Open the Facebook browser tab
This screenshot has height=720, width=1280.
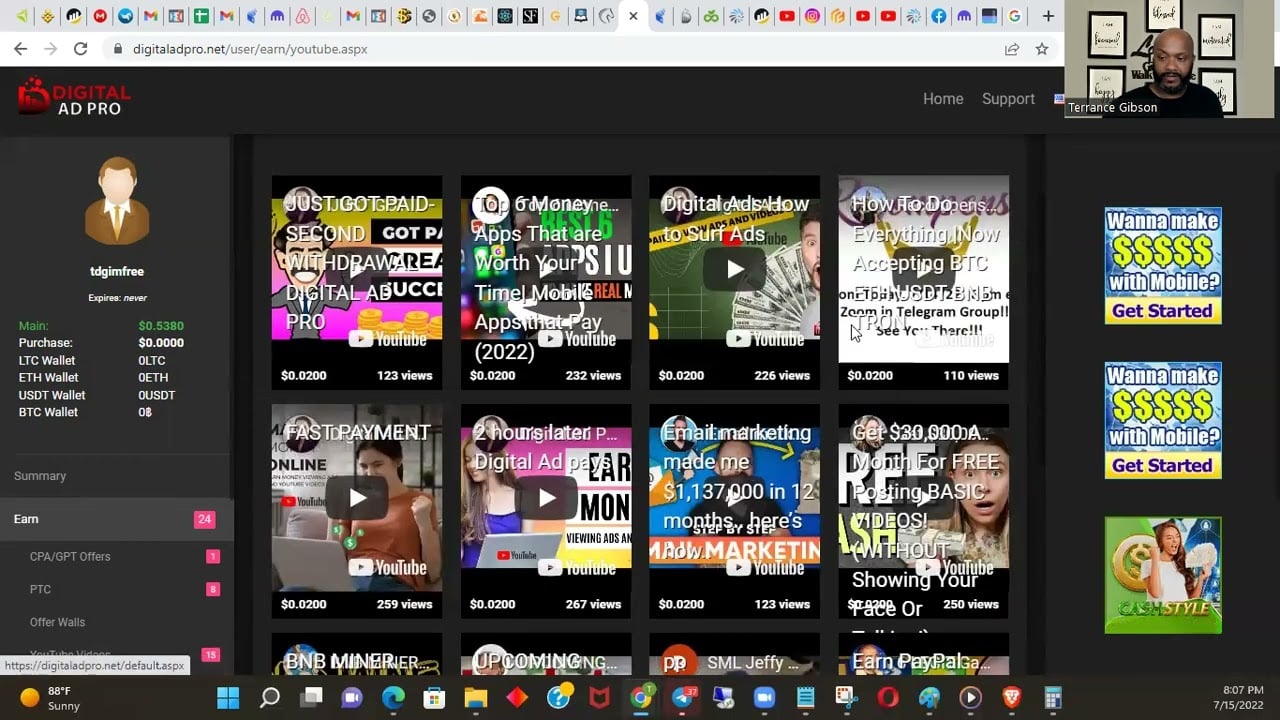tap(938, 16)
